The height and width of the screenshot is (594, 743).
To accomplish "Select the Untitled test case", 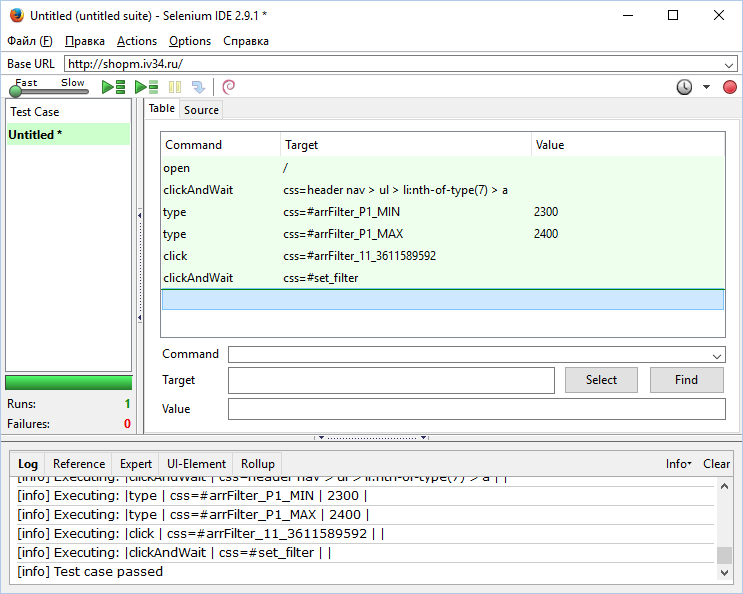I will coord(68,135).
